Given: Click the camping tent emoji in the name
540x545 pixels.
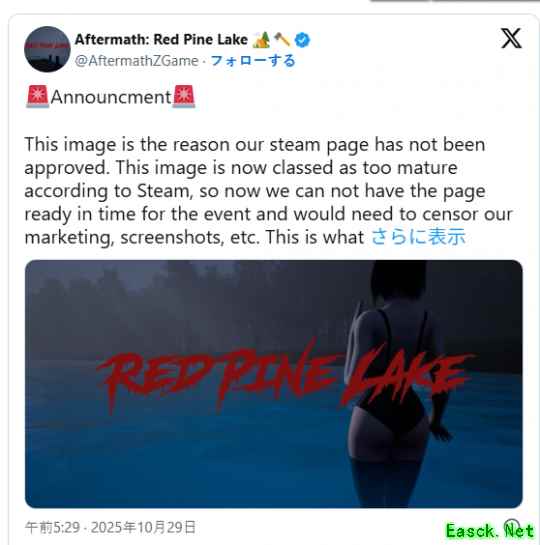Looking at the screenshot, I should [x=261, y=40].
